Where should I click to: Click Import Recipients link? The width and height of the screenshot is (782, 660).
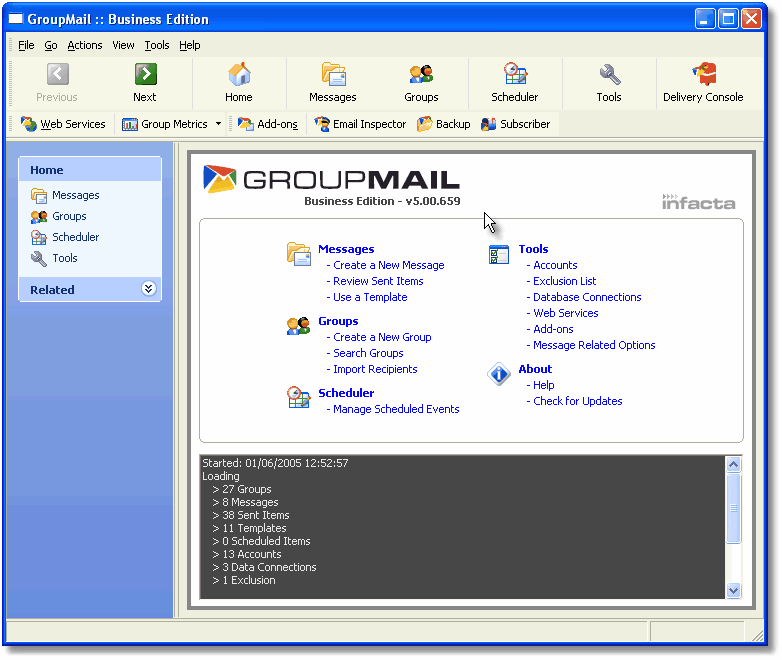(x=375, y=369)
